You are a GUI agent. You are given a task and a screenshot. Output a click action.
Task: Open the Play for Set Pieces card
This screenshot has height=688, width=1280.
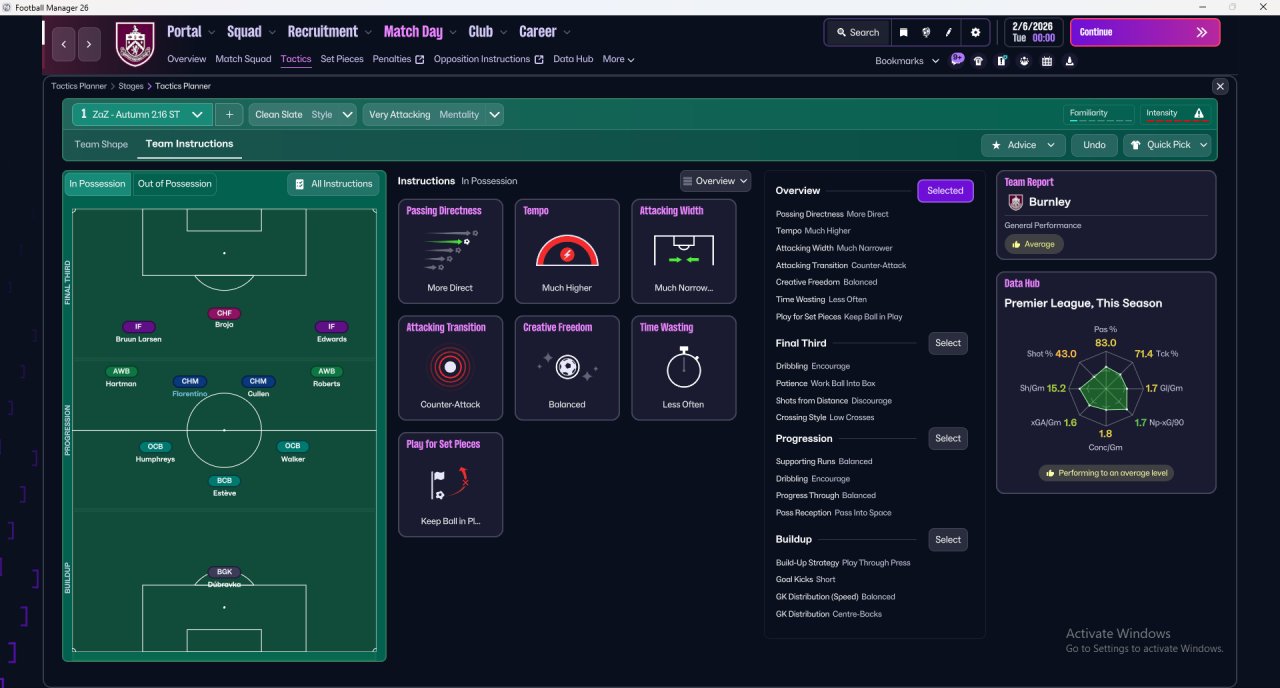pyautogui.click(x=450, y=485)
